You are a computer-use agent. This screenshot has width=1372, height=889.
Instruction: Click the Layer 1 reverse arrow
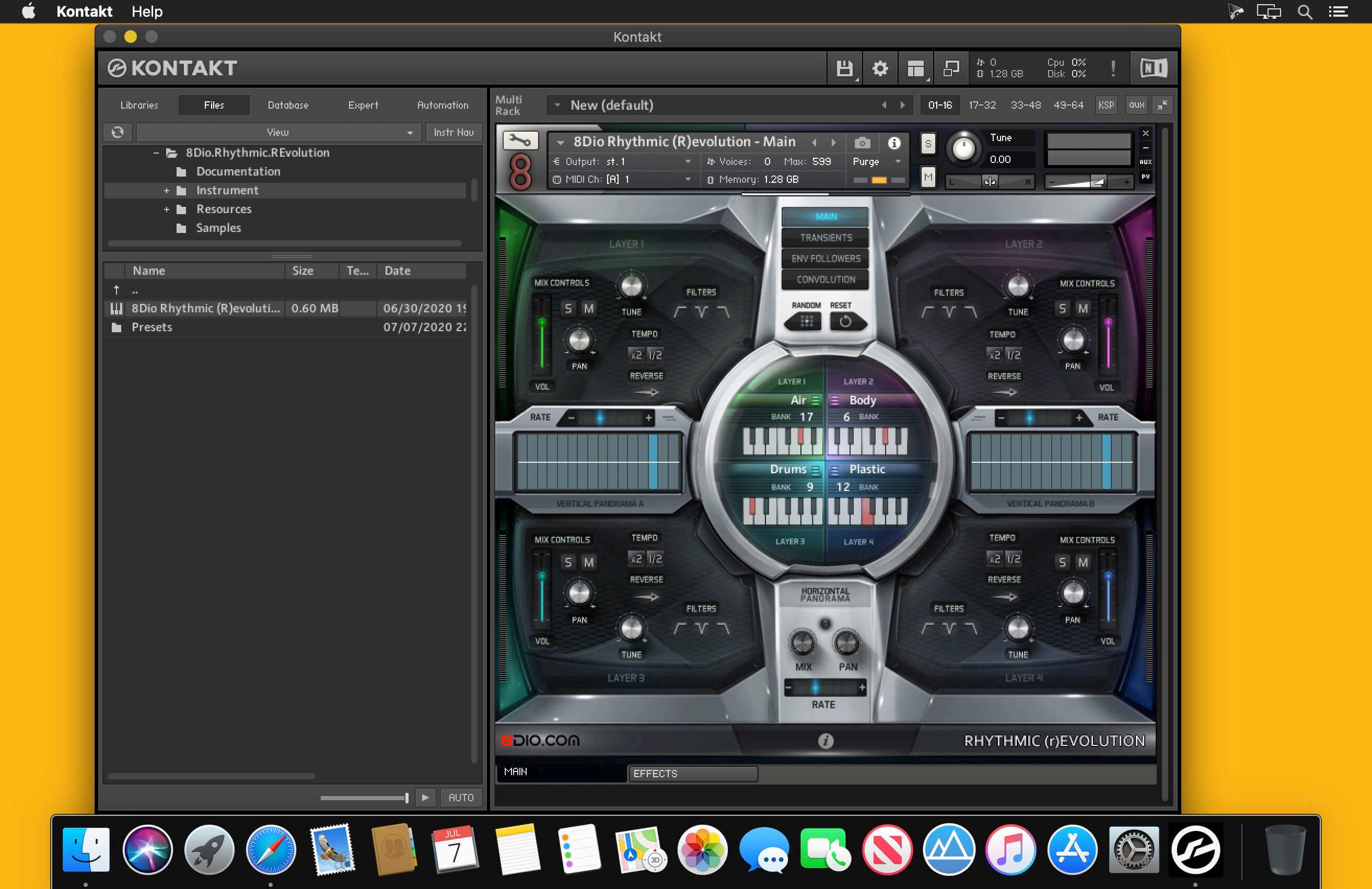tap(646, 392)
